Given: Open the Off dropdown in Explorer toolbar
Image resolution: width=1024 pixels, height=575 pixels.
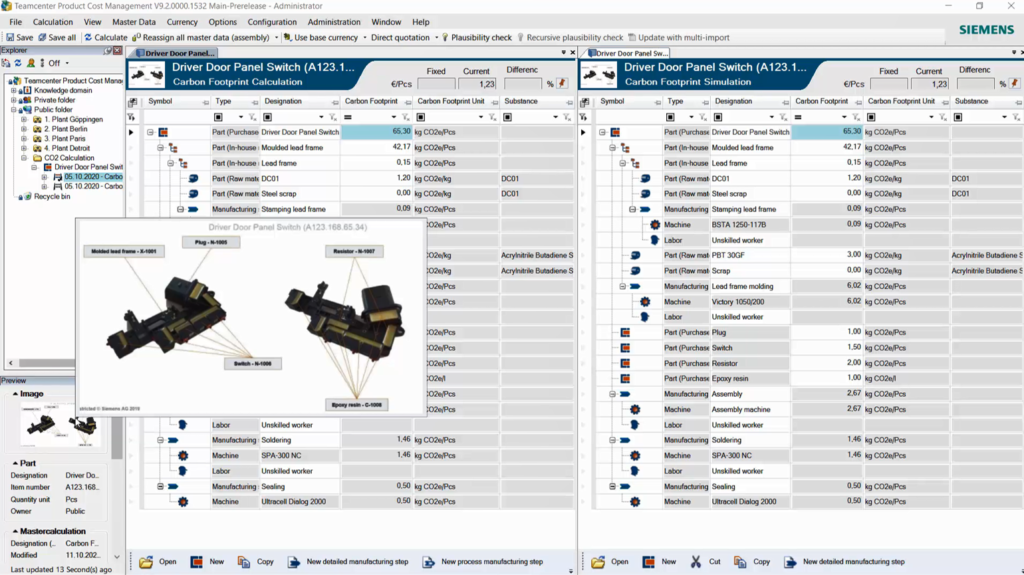Looking at the screenshot, I should pyautogui.click(x=67, y=63).
